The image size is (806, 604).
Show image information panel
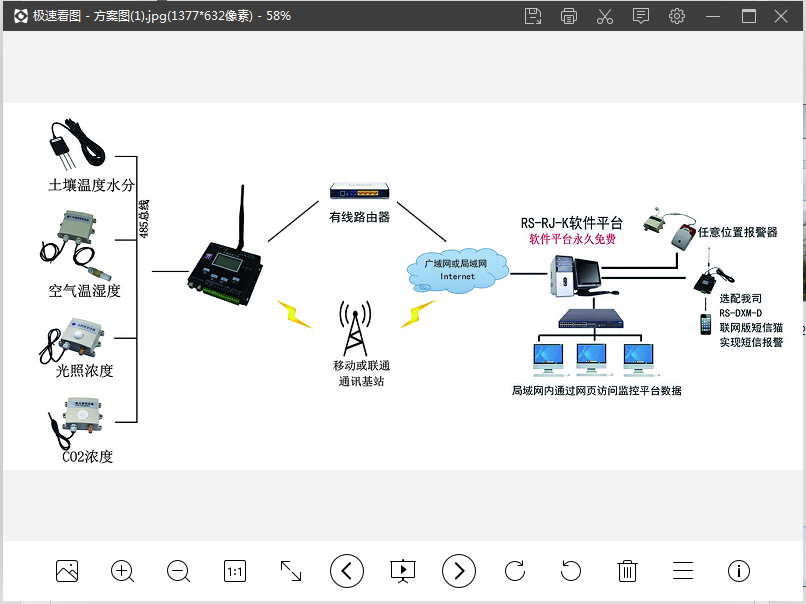(x=739, y=571)
